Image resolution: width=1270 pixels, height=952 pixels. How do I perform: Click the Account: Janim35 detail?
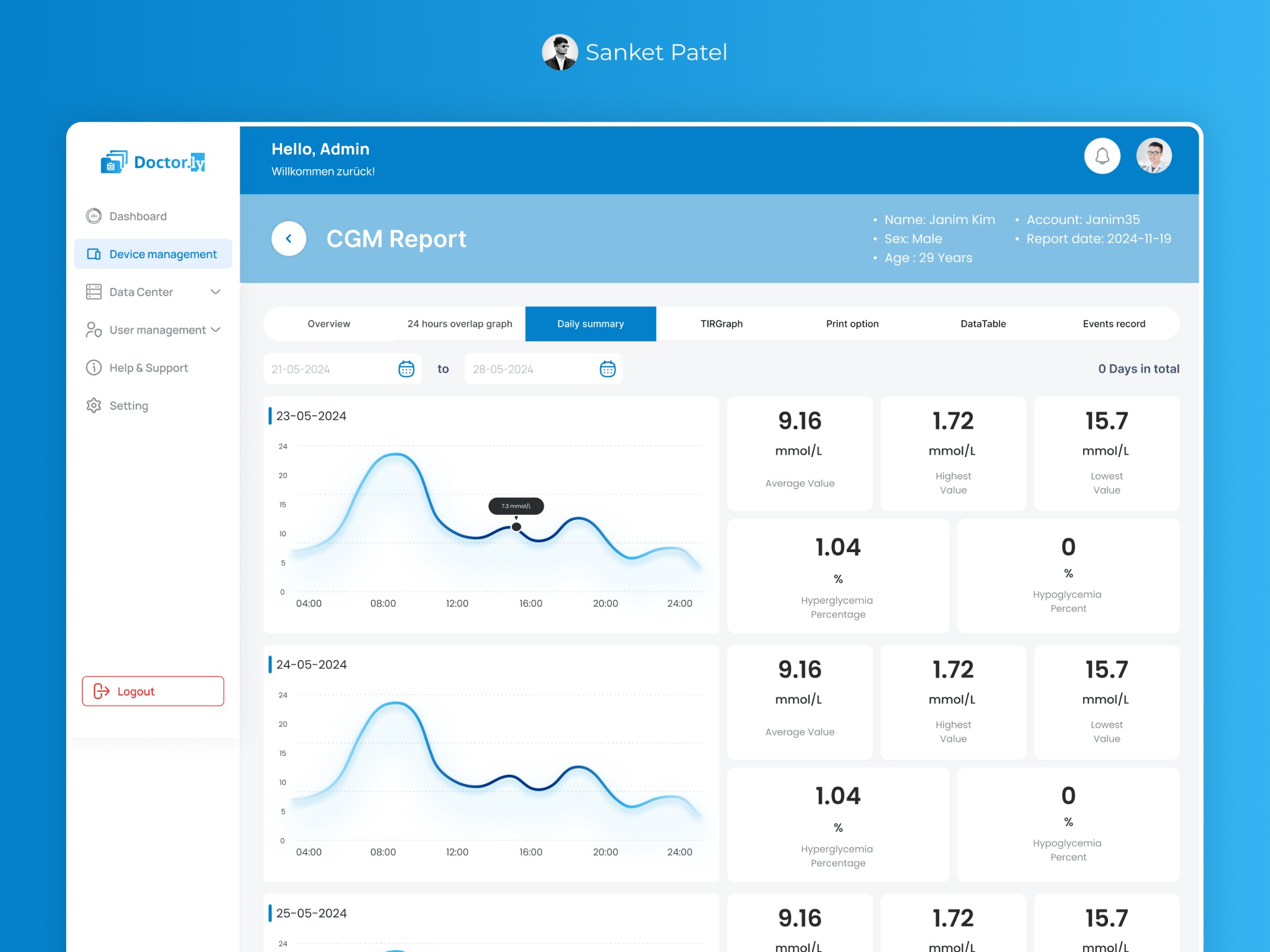(1083, 219)
